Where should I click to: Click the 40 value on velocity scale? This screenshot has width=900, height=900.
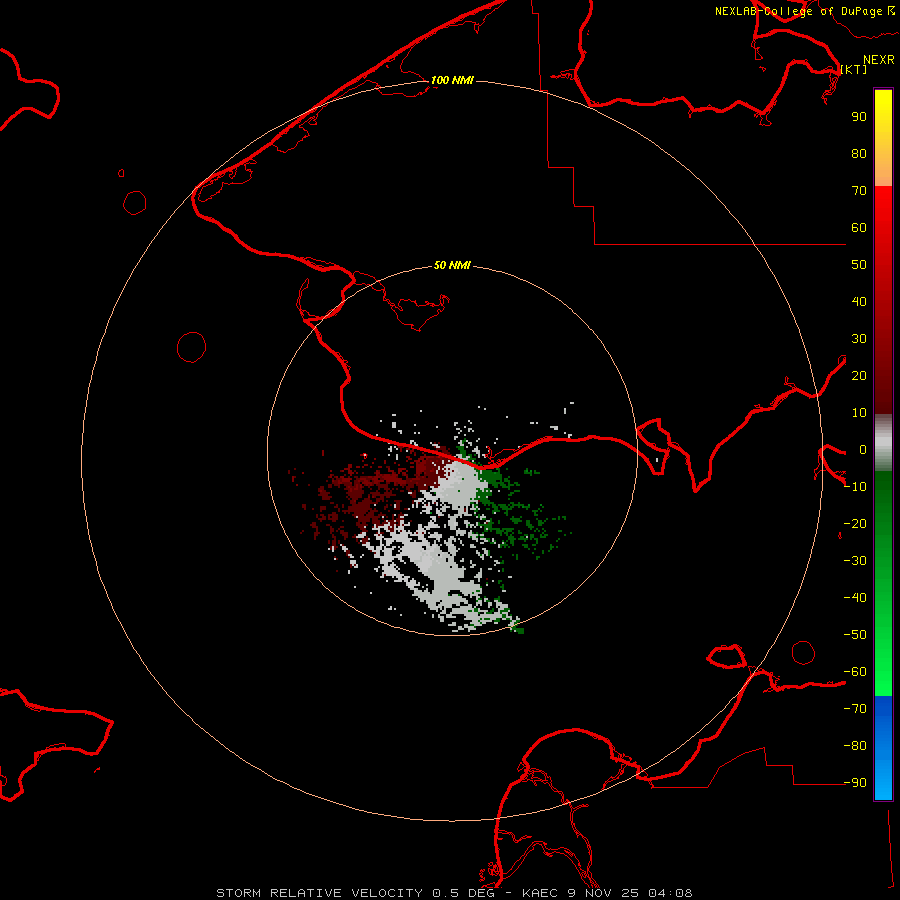click(x=859, y=301)
